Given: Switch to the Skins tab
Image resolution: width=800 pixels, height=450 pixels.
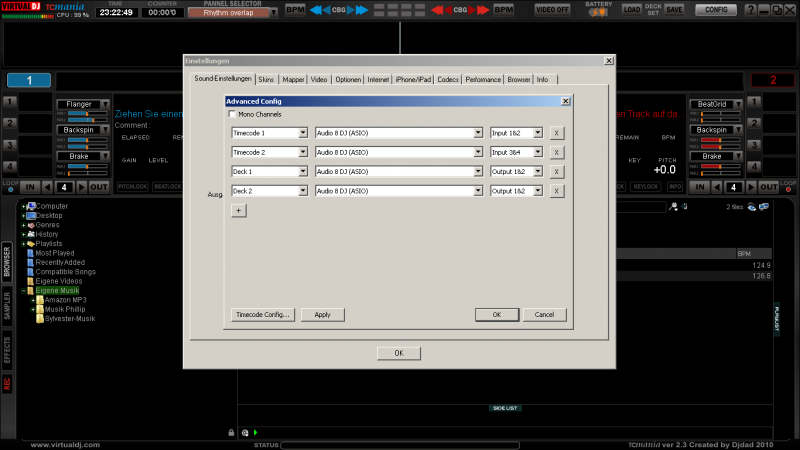Looking at the screenshot, I should [x=266, y=80].
